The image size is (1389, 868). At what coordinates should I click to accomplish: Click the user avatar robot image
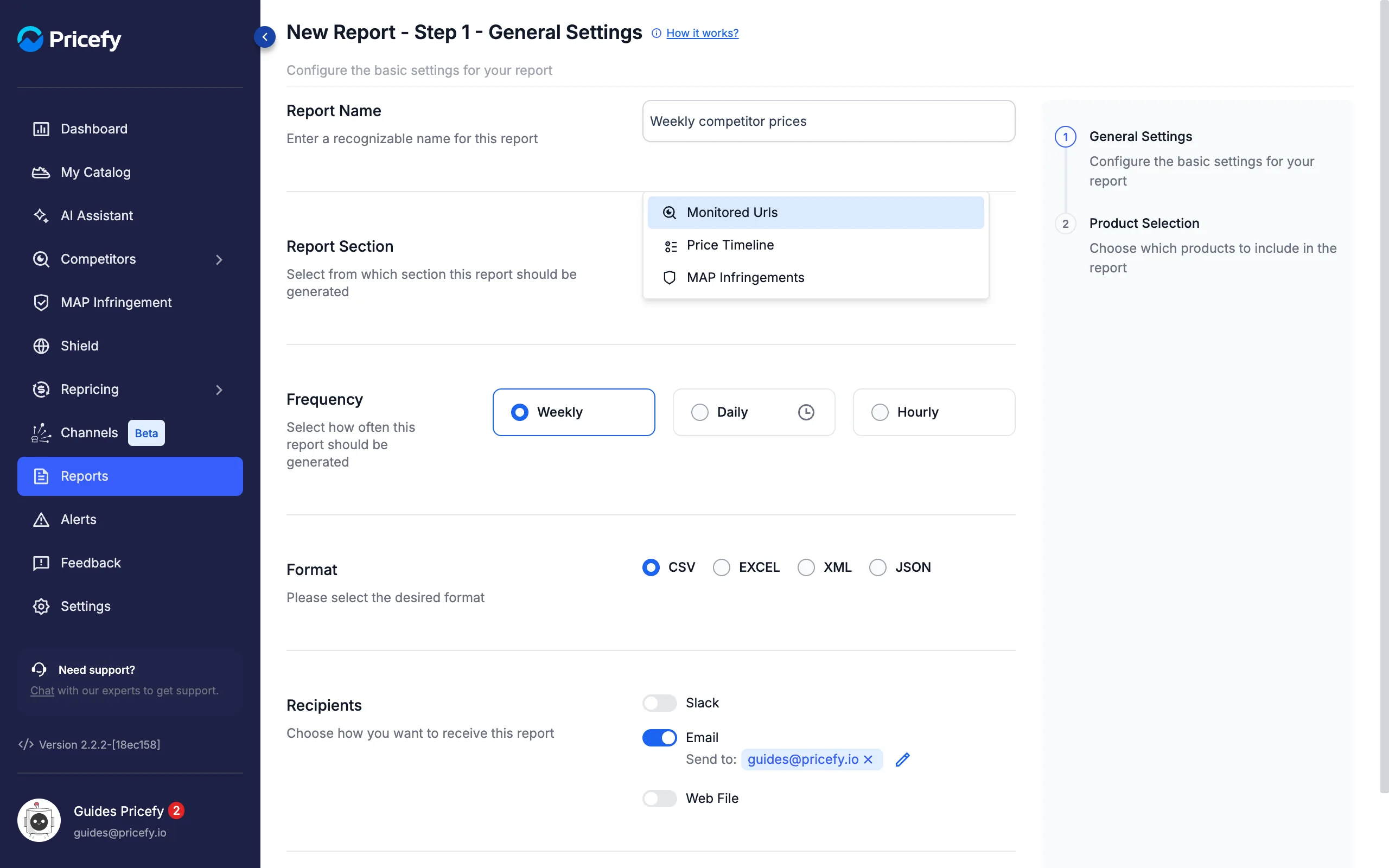point(39,820)
